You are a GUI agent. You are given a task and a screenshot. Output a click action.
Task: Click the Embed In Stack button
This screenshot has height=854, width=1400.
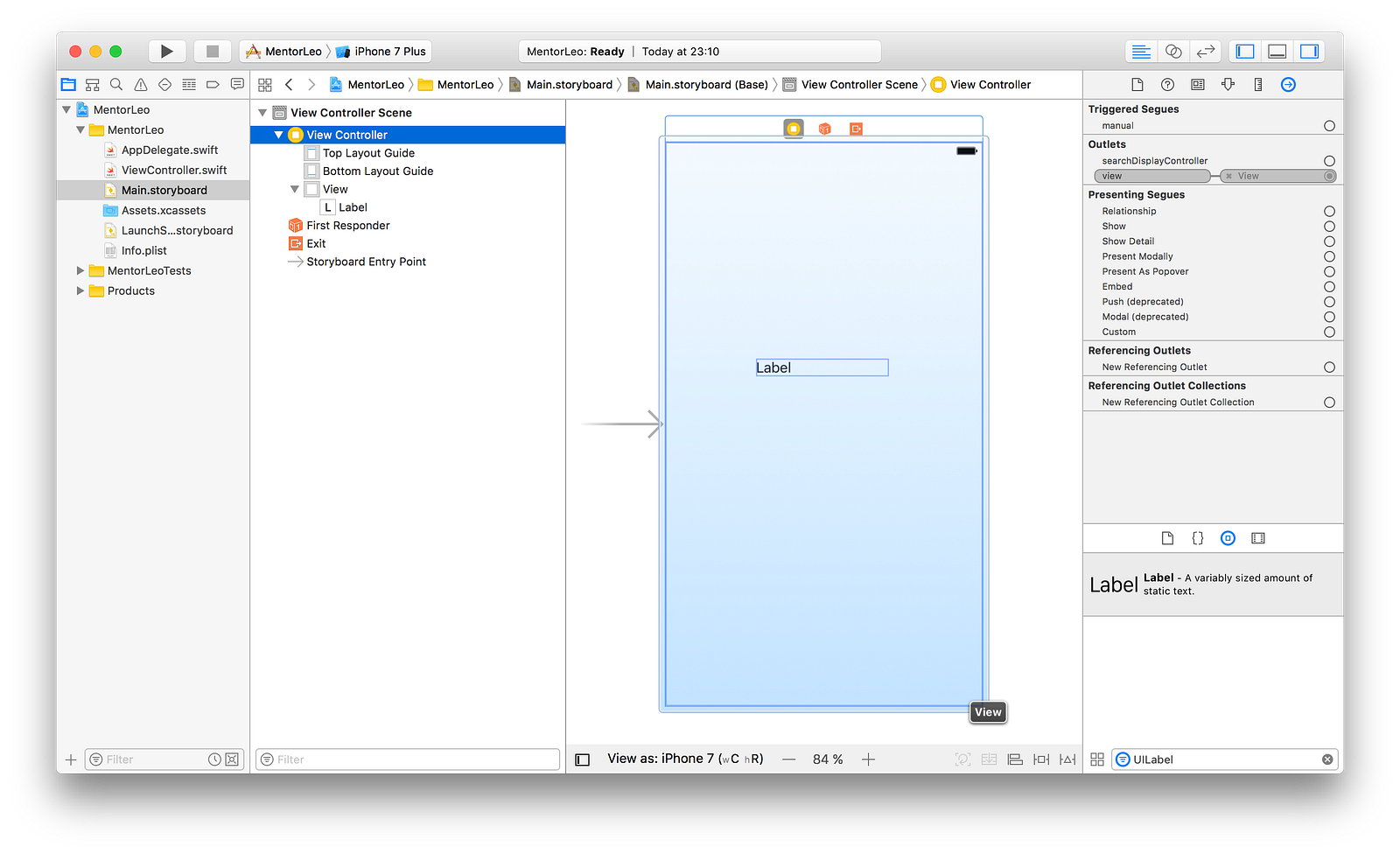(x=989, y=759)
